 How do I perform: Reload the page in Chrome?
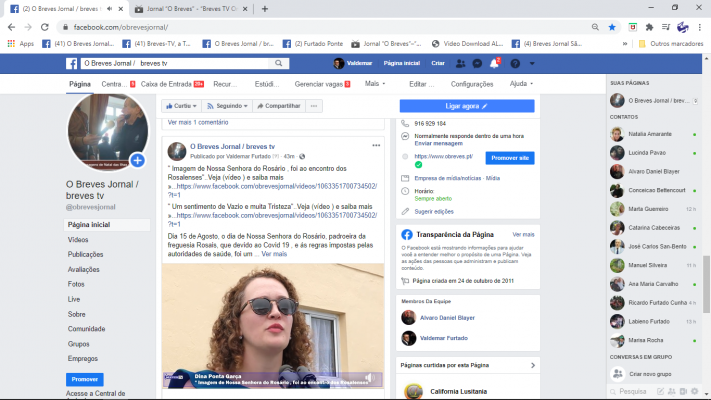point(46,27)
